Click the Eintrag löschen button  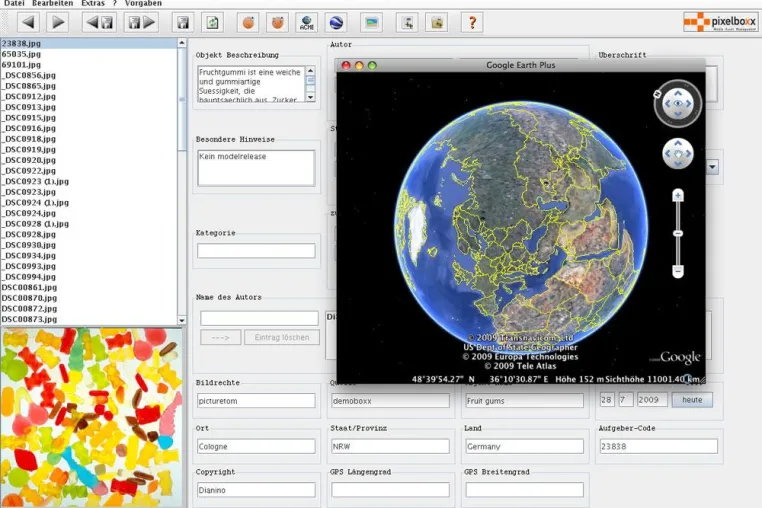[x=282, y=337]
